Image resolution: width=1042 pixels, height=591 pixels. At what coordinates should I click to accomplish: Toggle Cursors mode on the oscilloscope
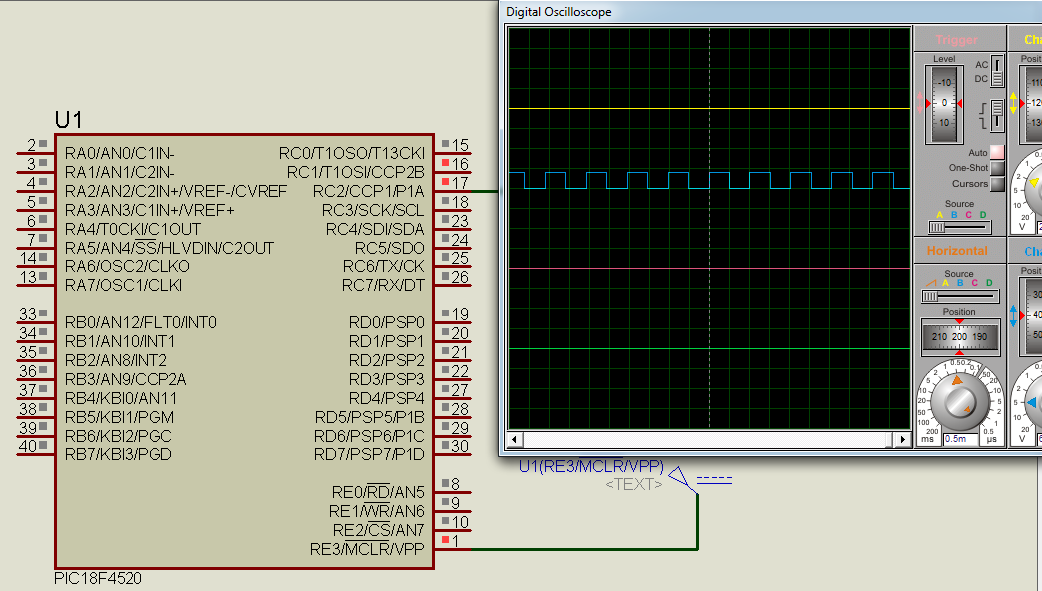click(995, 183)
